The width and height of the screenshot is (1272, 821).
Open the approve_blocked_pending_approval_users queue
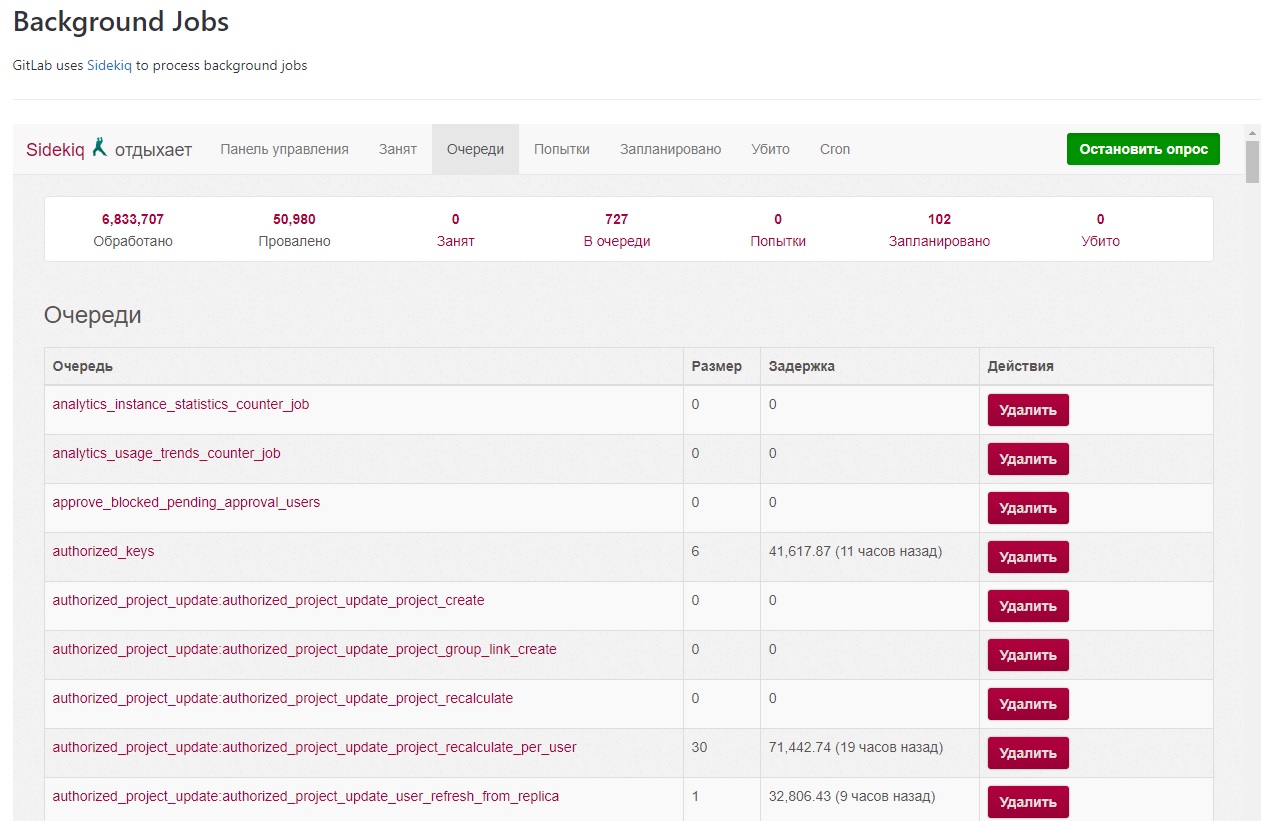(184, 502)
